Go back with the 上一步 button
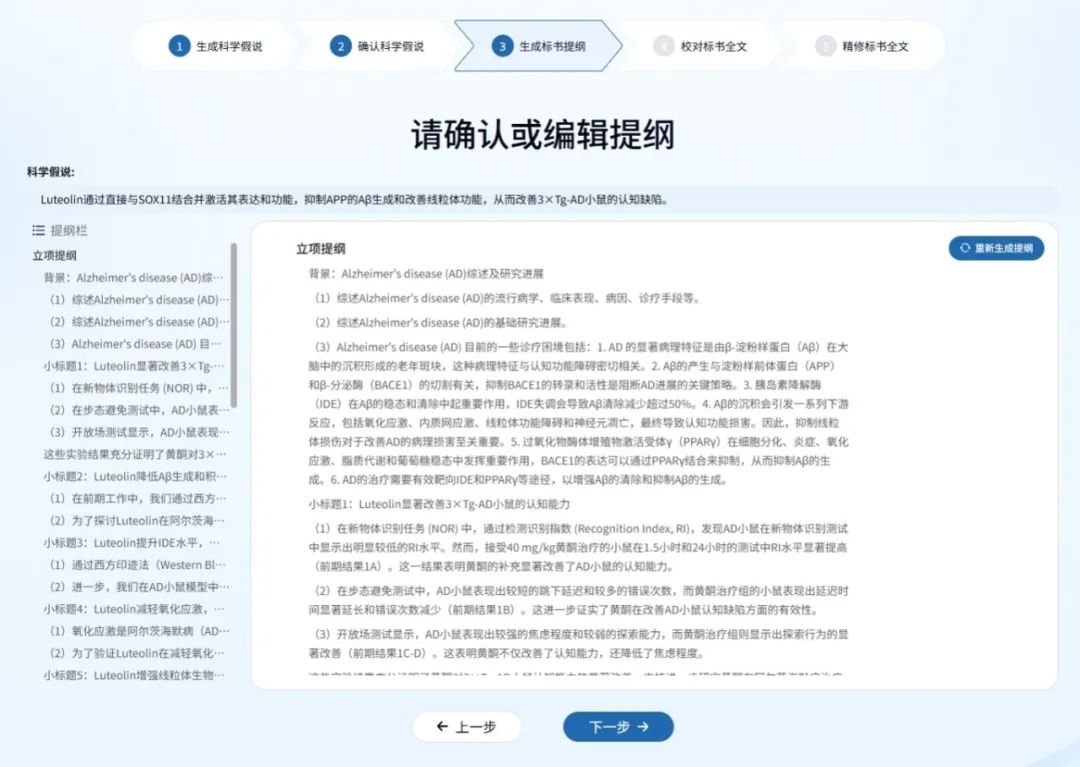This screenshot has width=1080, height=767. pyautogui.click(x=466, y=726)
